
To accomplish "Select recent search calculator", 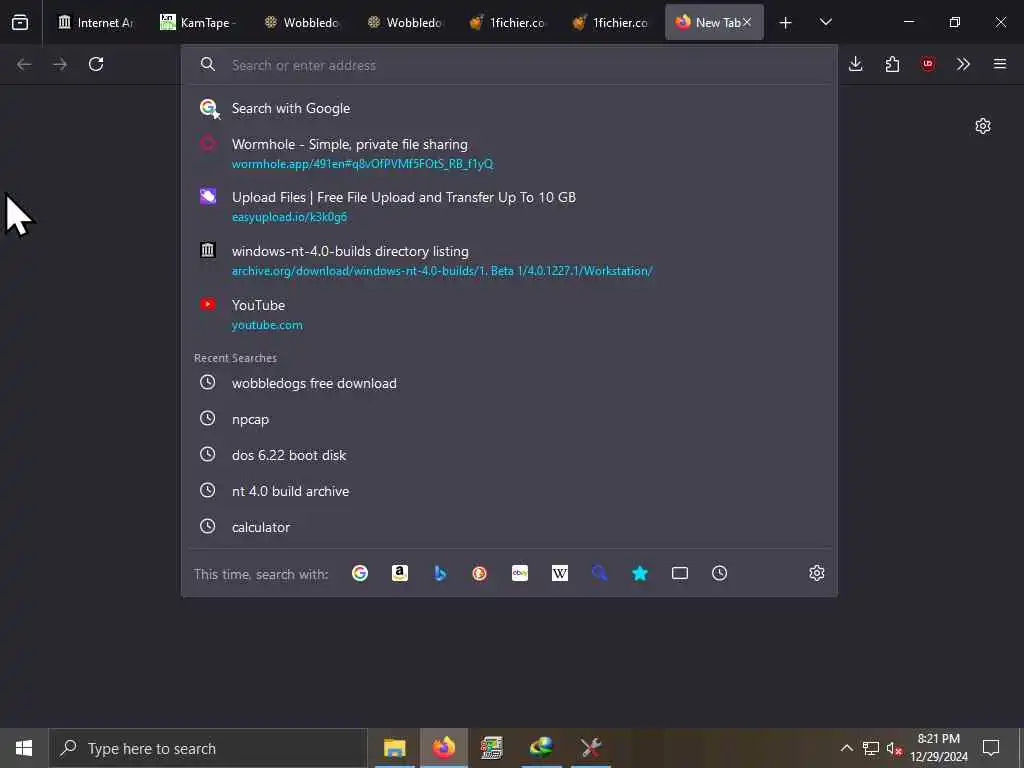I will pyautogui.click(x=509, y=527).
